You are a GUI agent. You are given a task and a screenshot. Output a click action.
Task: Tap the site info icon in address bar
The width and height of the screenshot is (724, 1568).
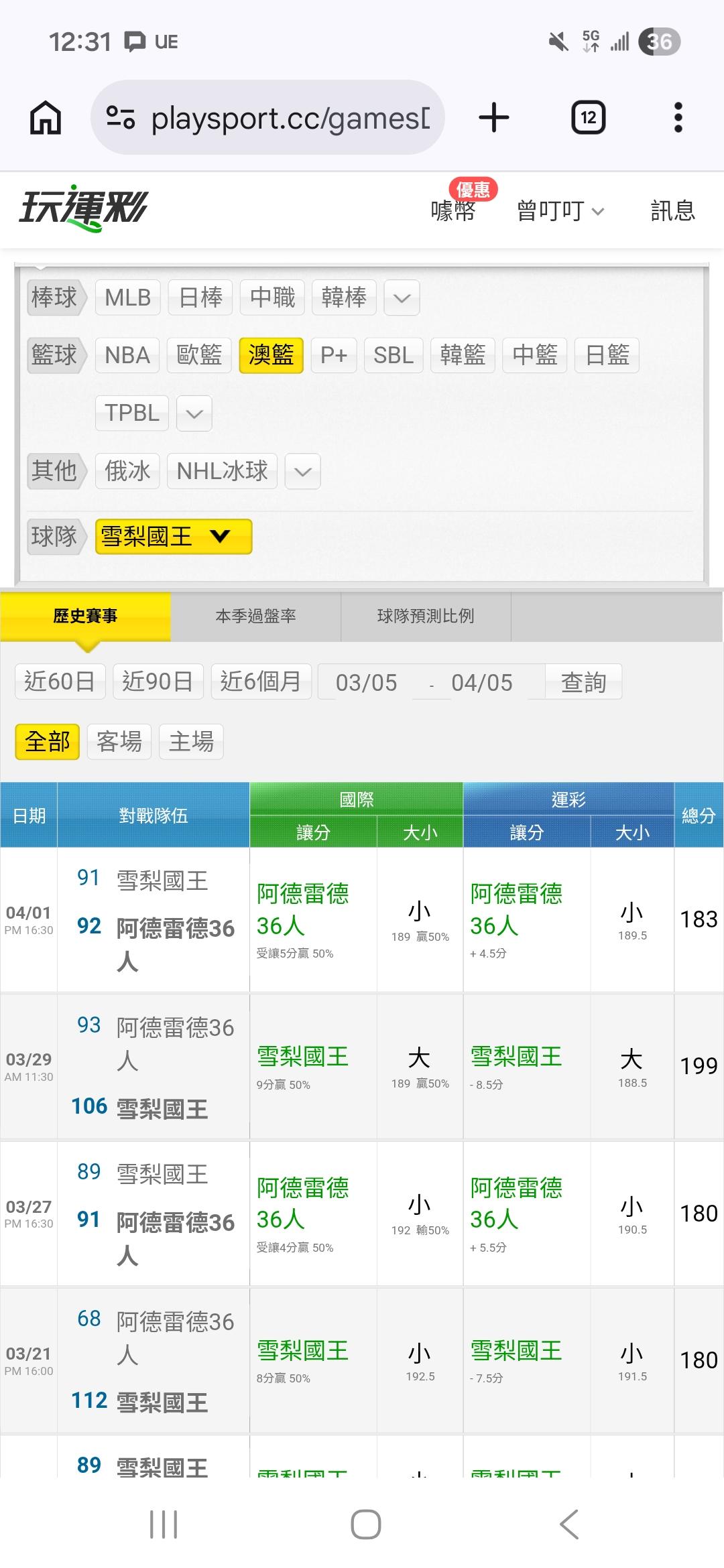(x=121, y=118)
